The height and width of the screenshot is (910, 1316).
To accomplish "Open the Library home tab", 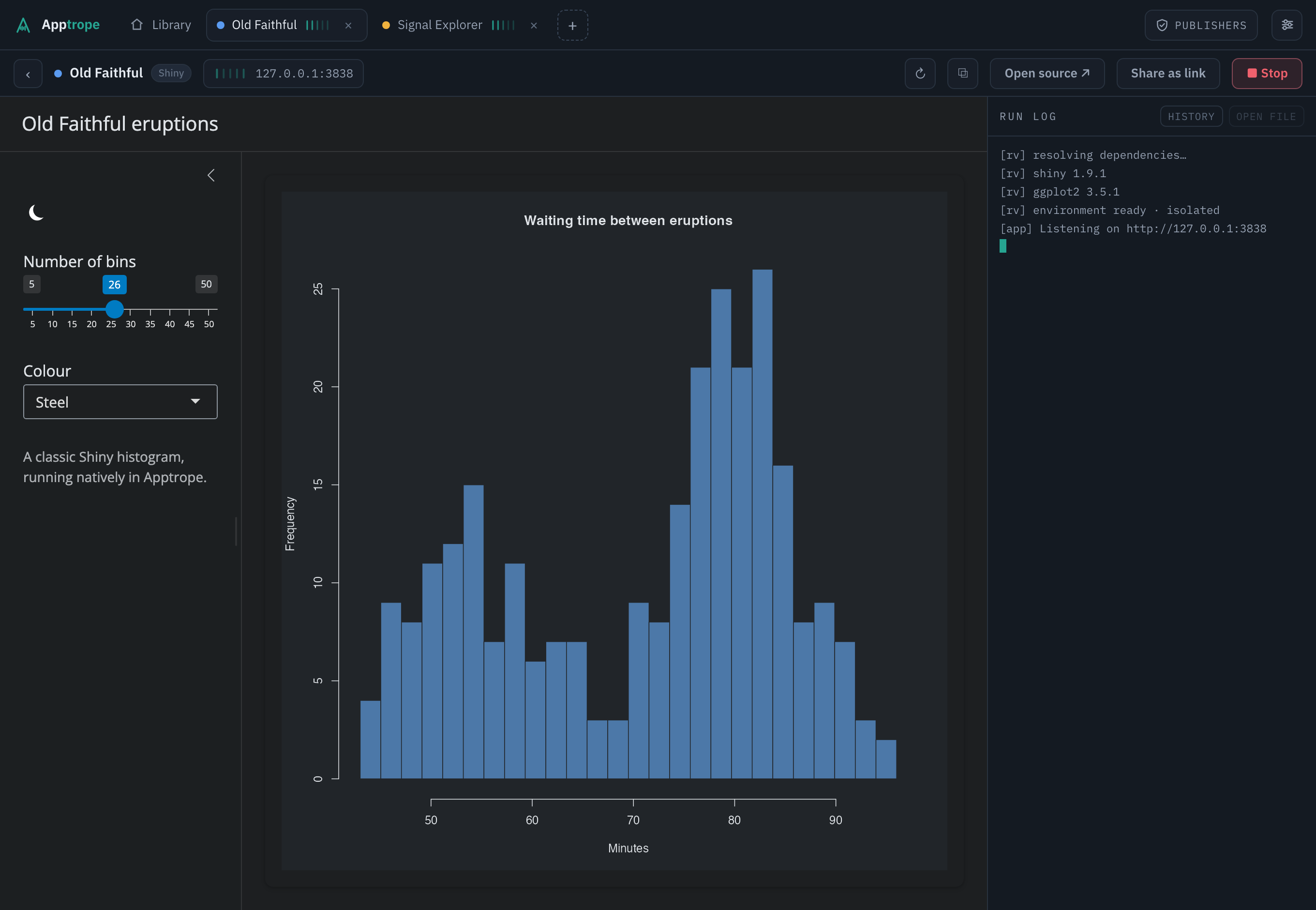I will [x=161, y=25].
